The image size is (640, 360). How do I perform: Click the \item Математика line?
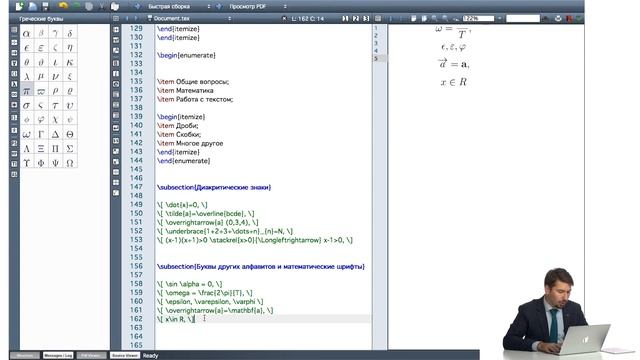point(185,90)
